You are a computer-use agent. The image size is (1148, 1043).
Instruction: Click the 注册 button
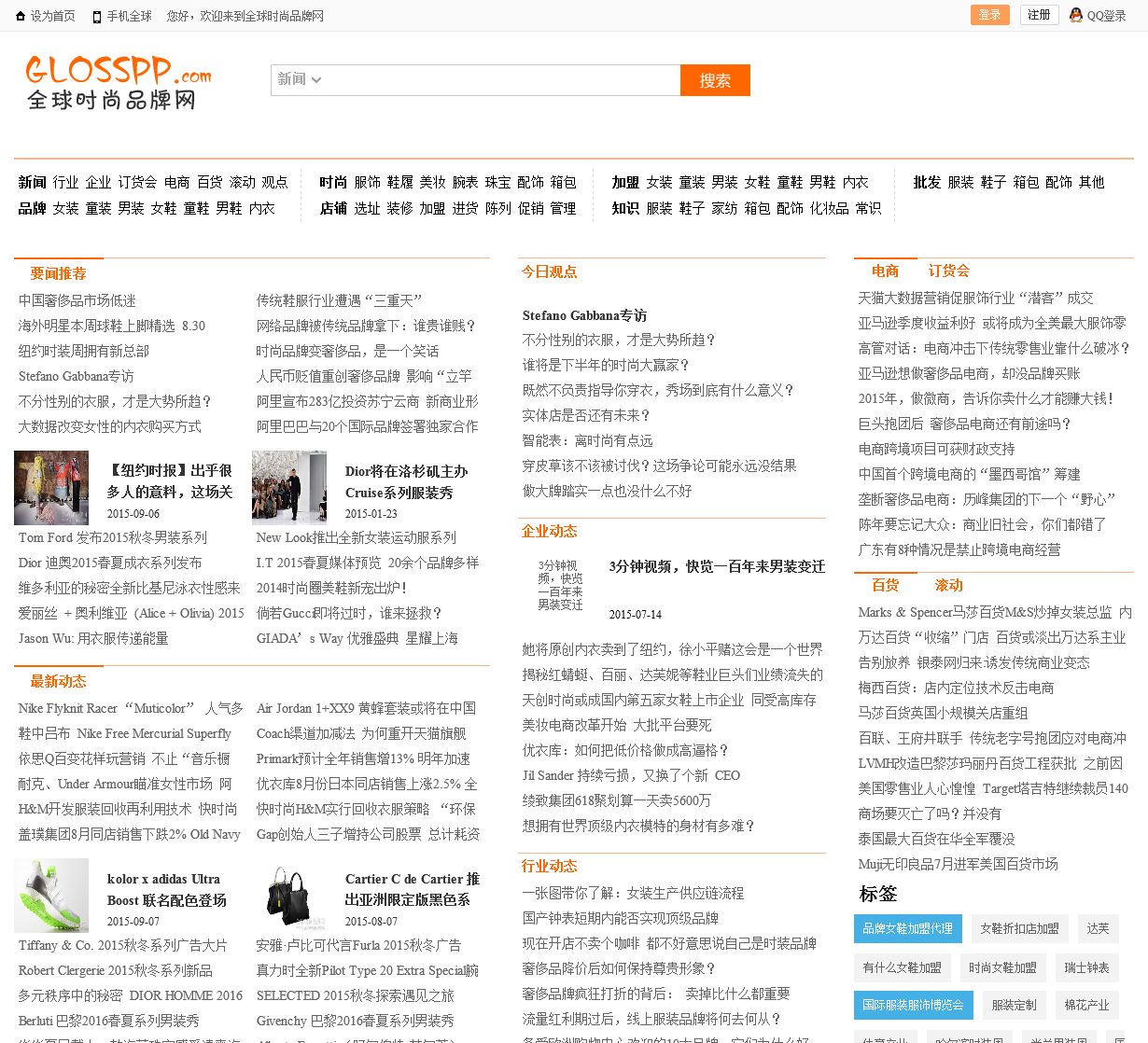tap(1039, 15)
